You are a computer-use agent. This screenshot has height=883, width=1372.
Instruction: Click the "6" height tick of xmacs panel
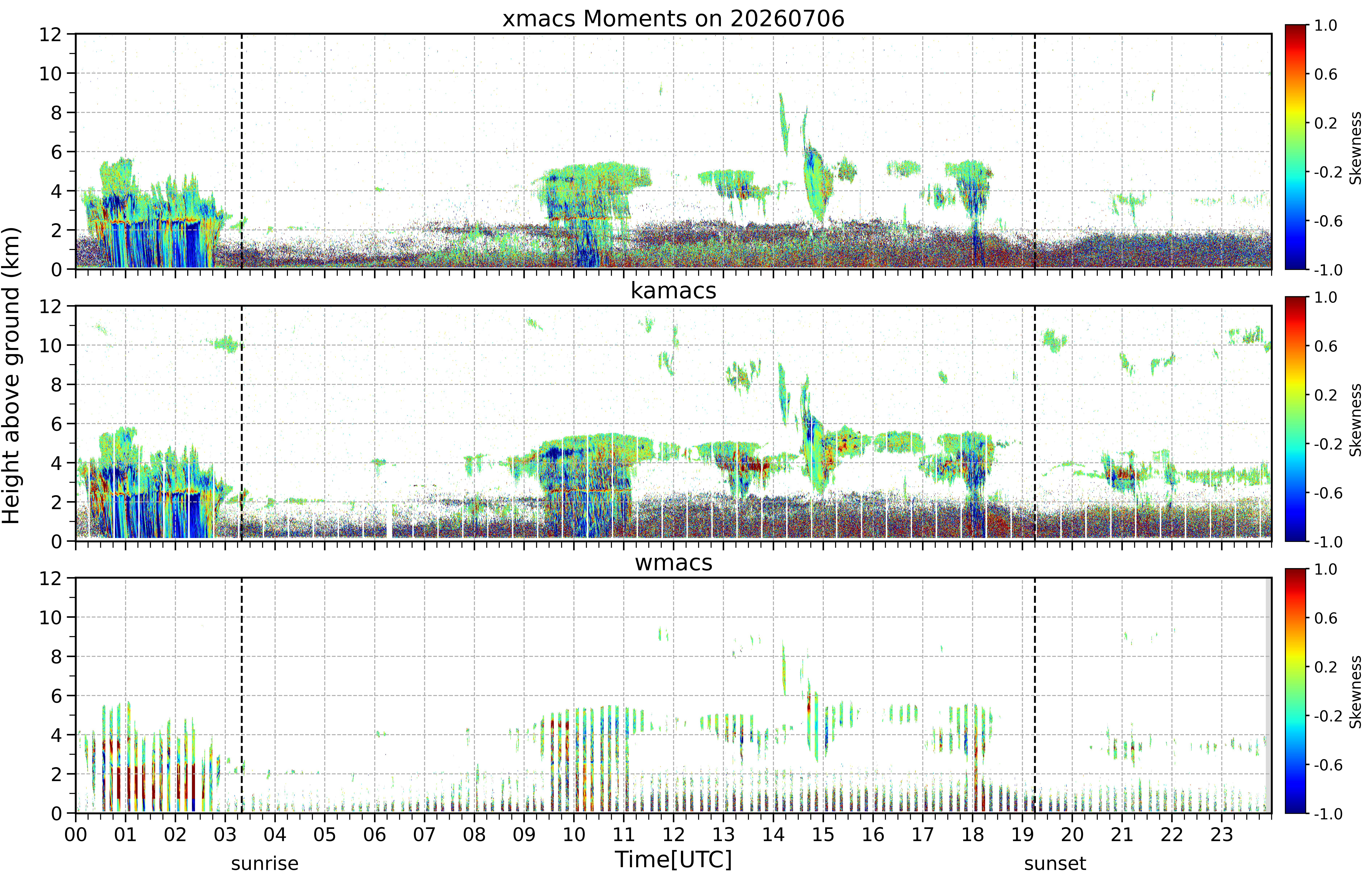click(56, 152)
